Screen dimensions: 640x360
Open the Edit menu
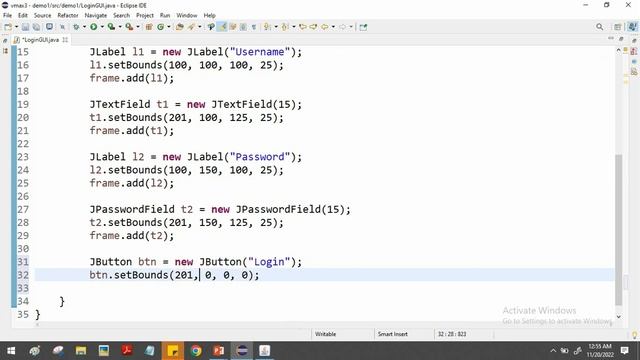click(23, 16)
